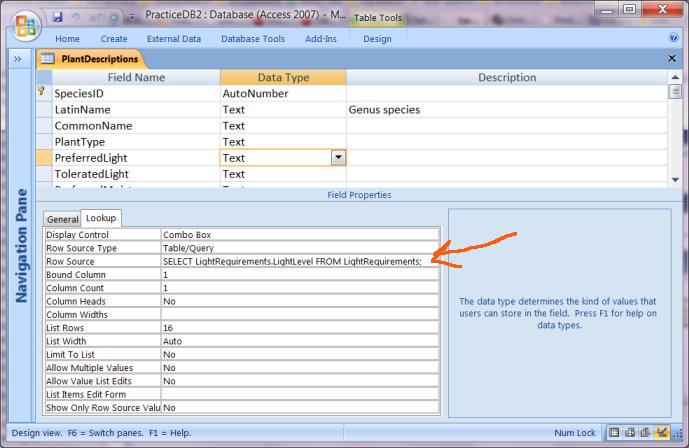
Task: Click Allow Value List Edits No value
Action: (300, 381)
